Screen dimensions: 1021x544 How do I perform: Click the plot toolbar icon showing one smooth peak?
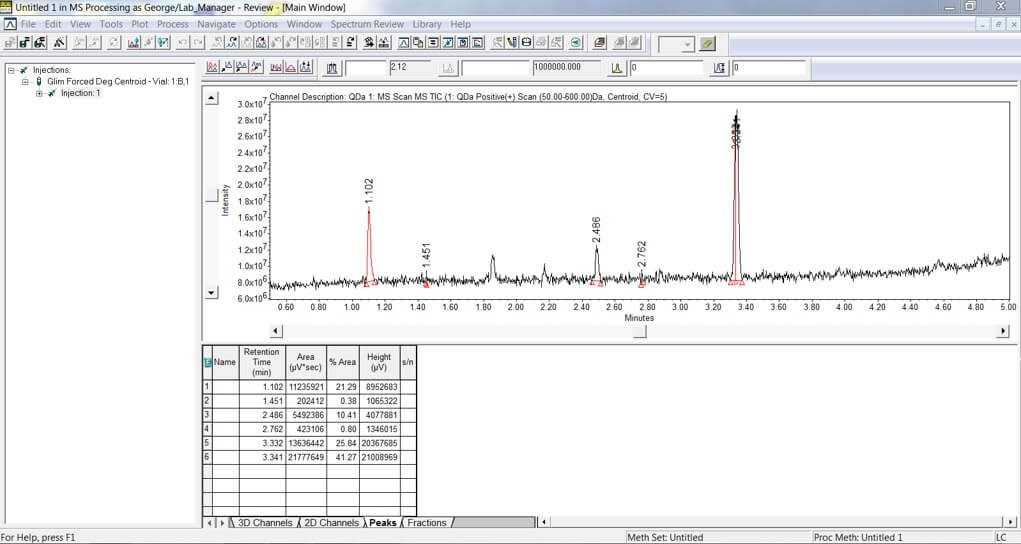tap(290, 67)
